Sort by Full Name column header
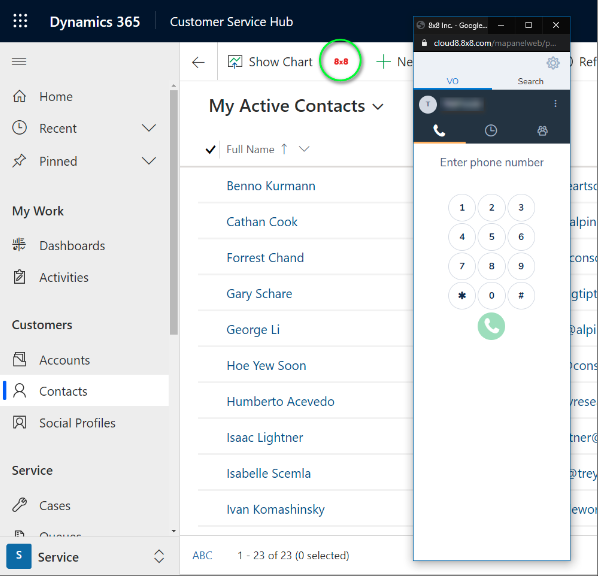The height and width of the screenshot is (579, 599). 250,149
